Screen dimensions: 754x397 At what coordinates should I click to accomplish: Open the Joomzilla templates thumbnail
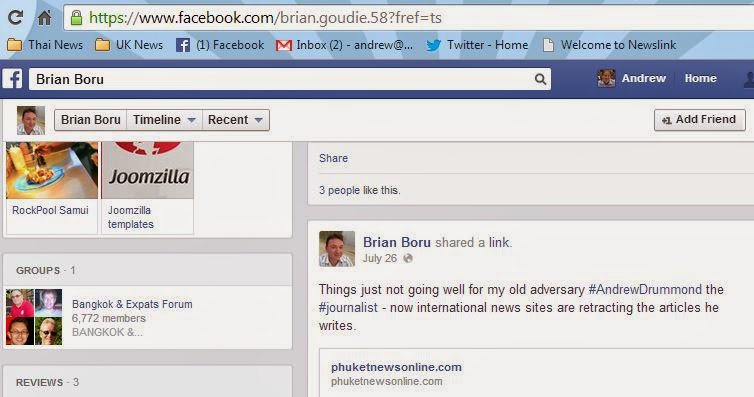tap(148, 187)
